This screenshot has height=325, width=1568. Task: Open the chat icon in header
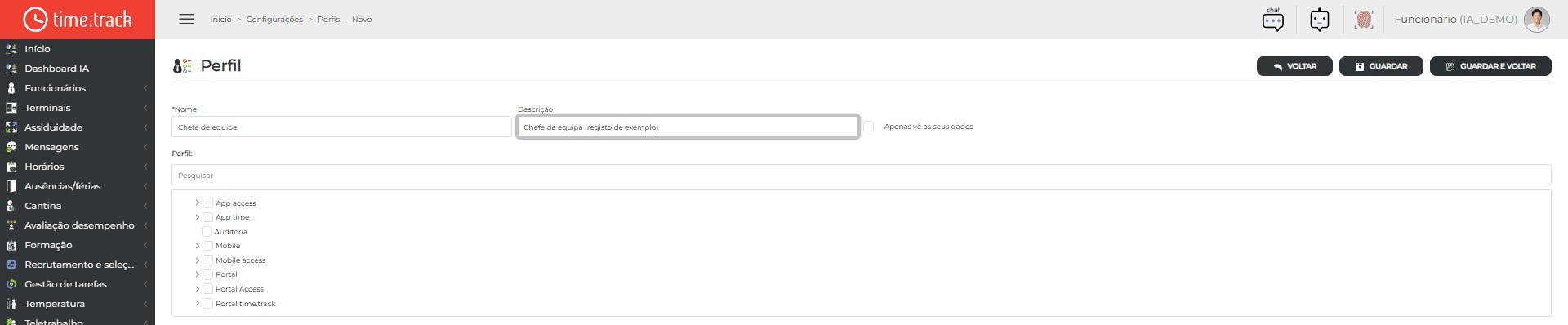[1273, 19]
